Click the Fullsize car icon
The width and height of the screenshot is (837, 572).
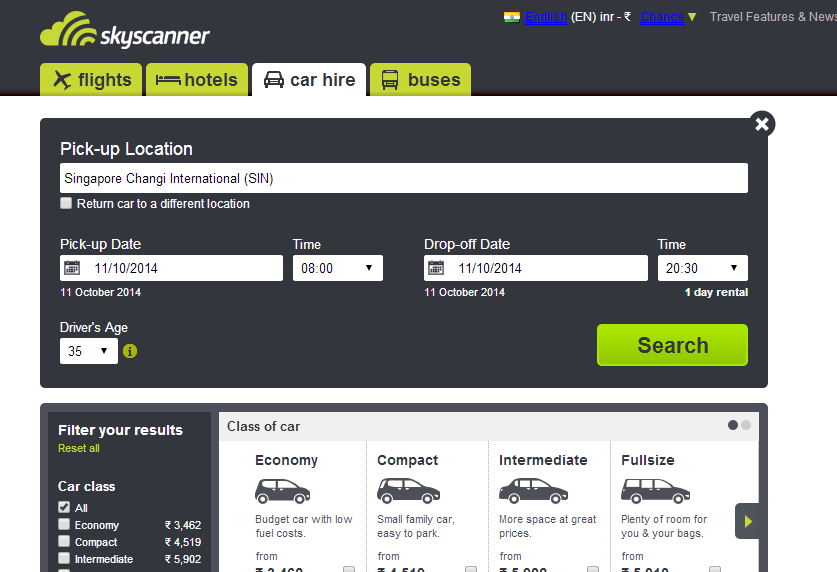(x=656, y=491)
